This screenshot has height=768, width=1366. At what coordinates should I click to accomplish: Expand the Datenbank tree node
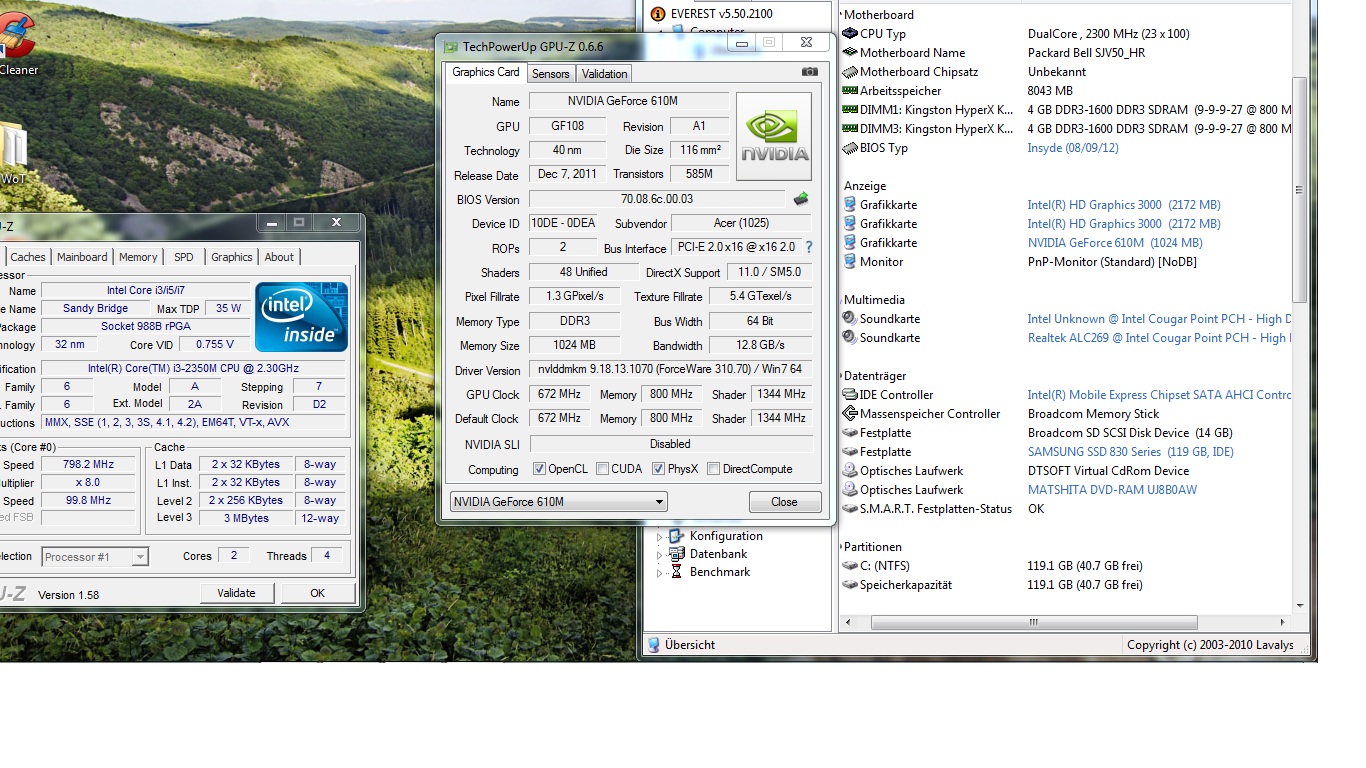click(x=659, y=555)
